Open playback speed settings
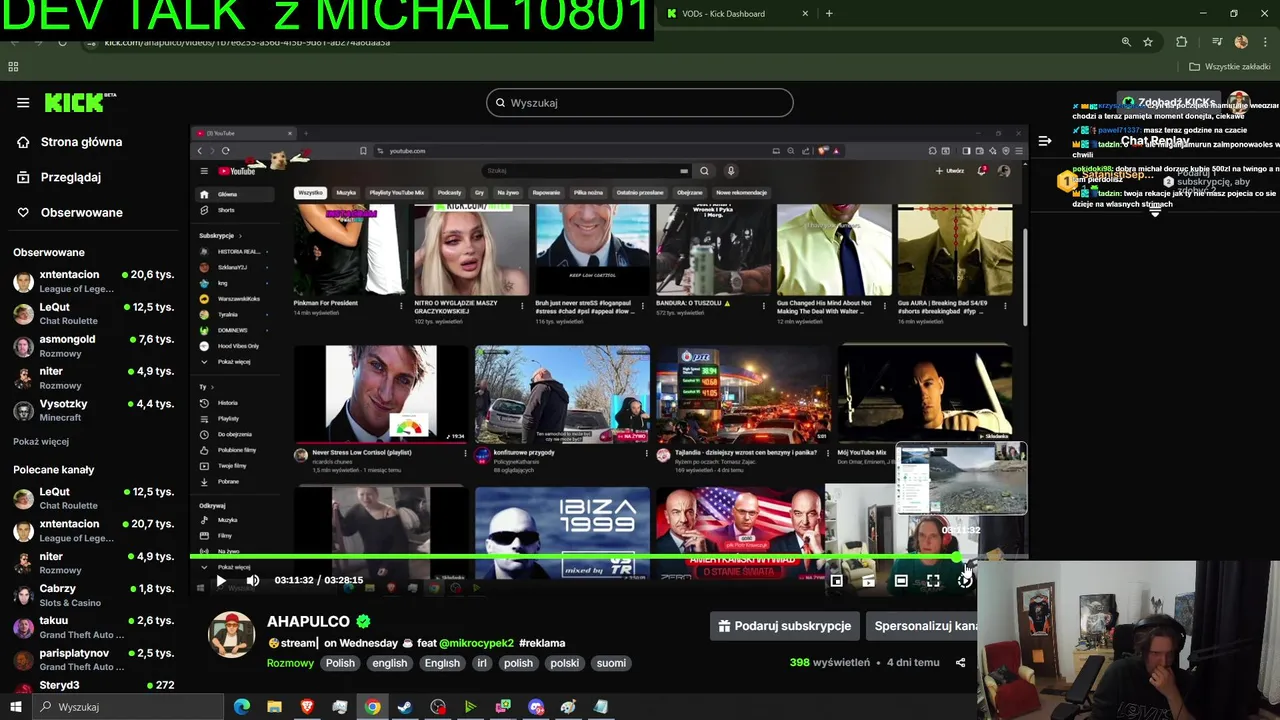 (x=965, y=580)
